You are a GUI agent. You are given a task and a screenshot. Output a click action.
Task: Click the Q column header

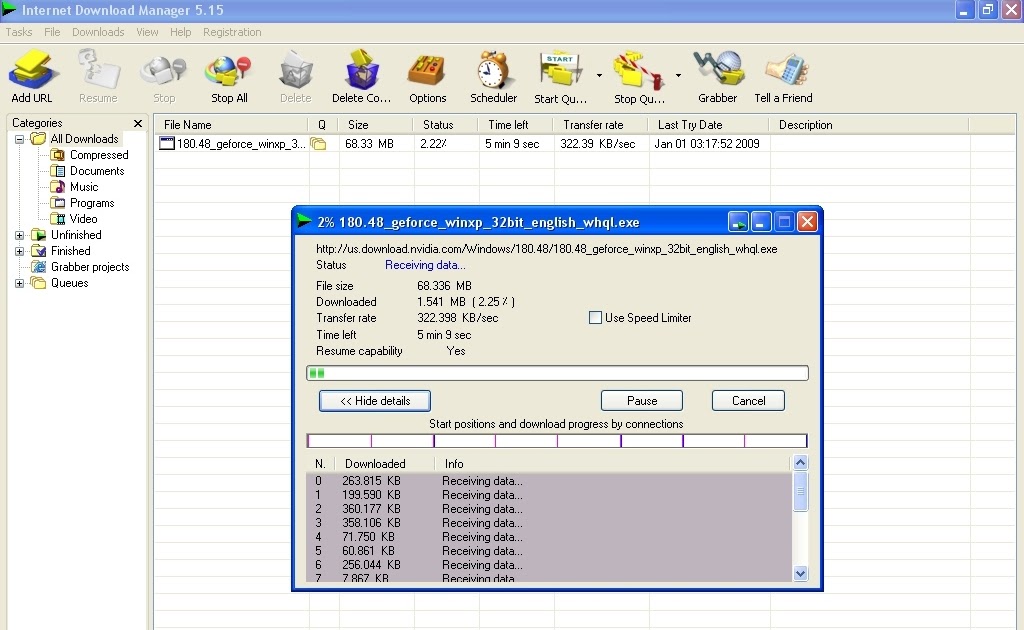pos(322,125)
